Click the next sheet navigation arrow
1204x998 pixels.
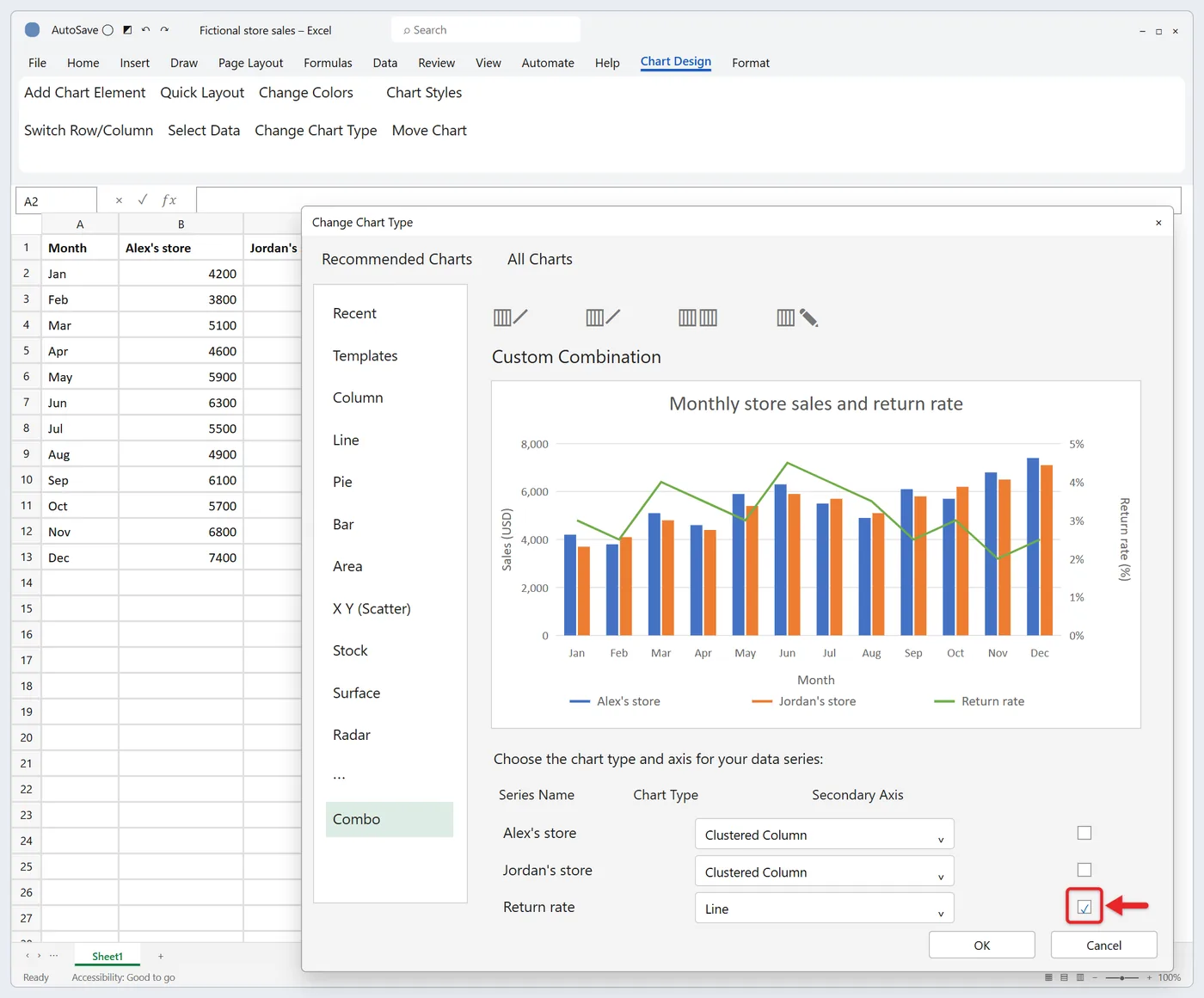point(40,956)
